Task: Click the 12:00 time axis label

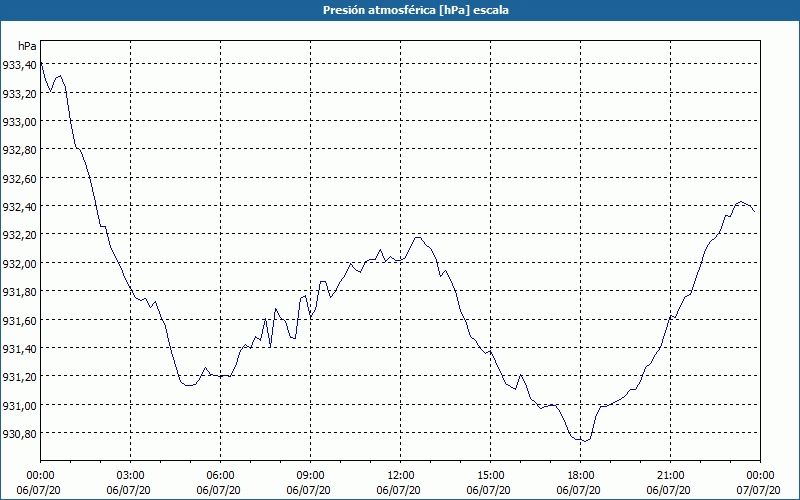Action: (401, 476)
